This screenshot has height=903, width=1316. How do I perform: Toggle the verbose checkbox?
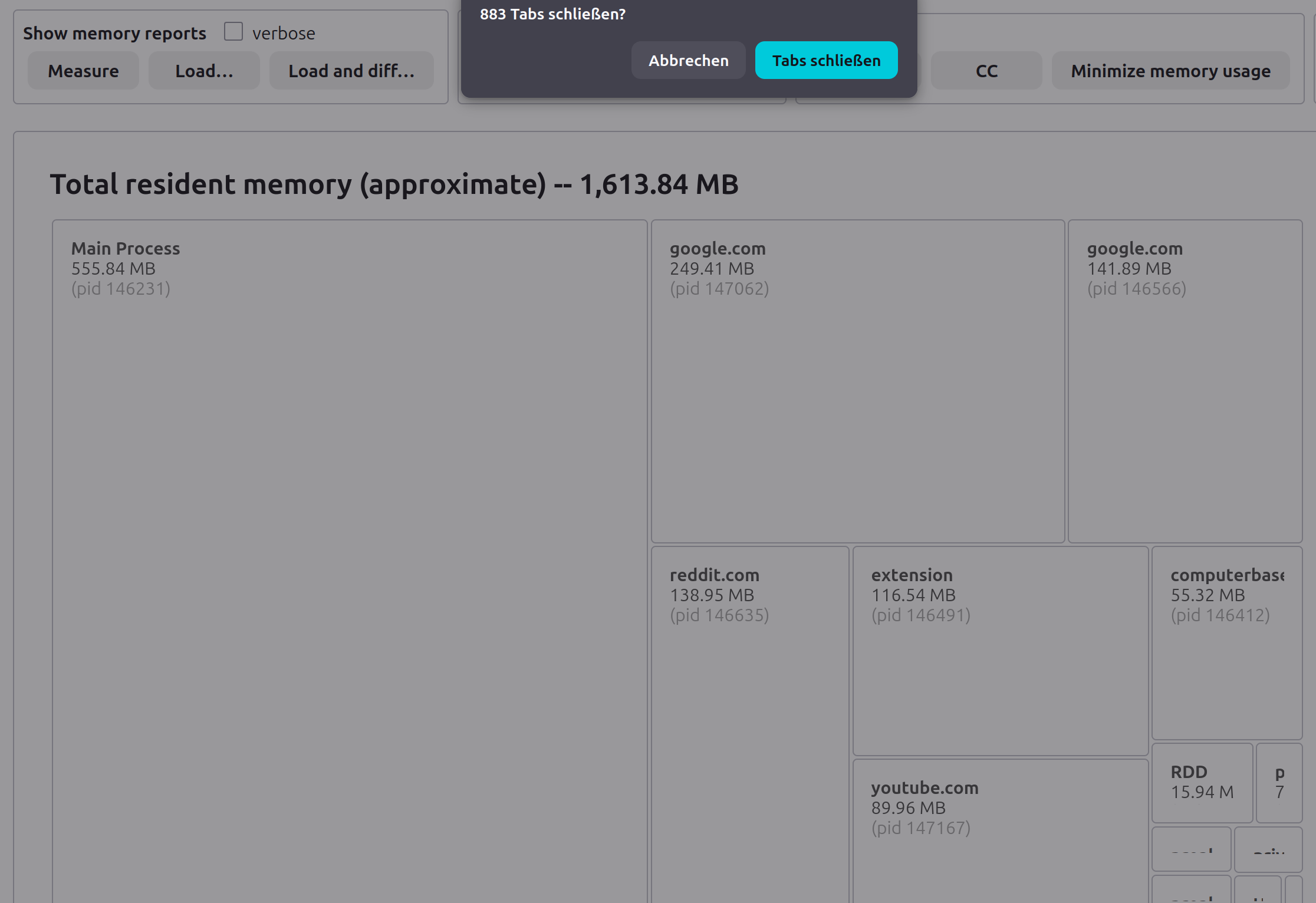tap(233, 32)
